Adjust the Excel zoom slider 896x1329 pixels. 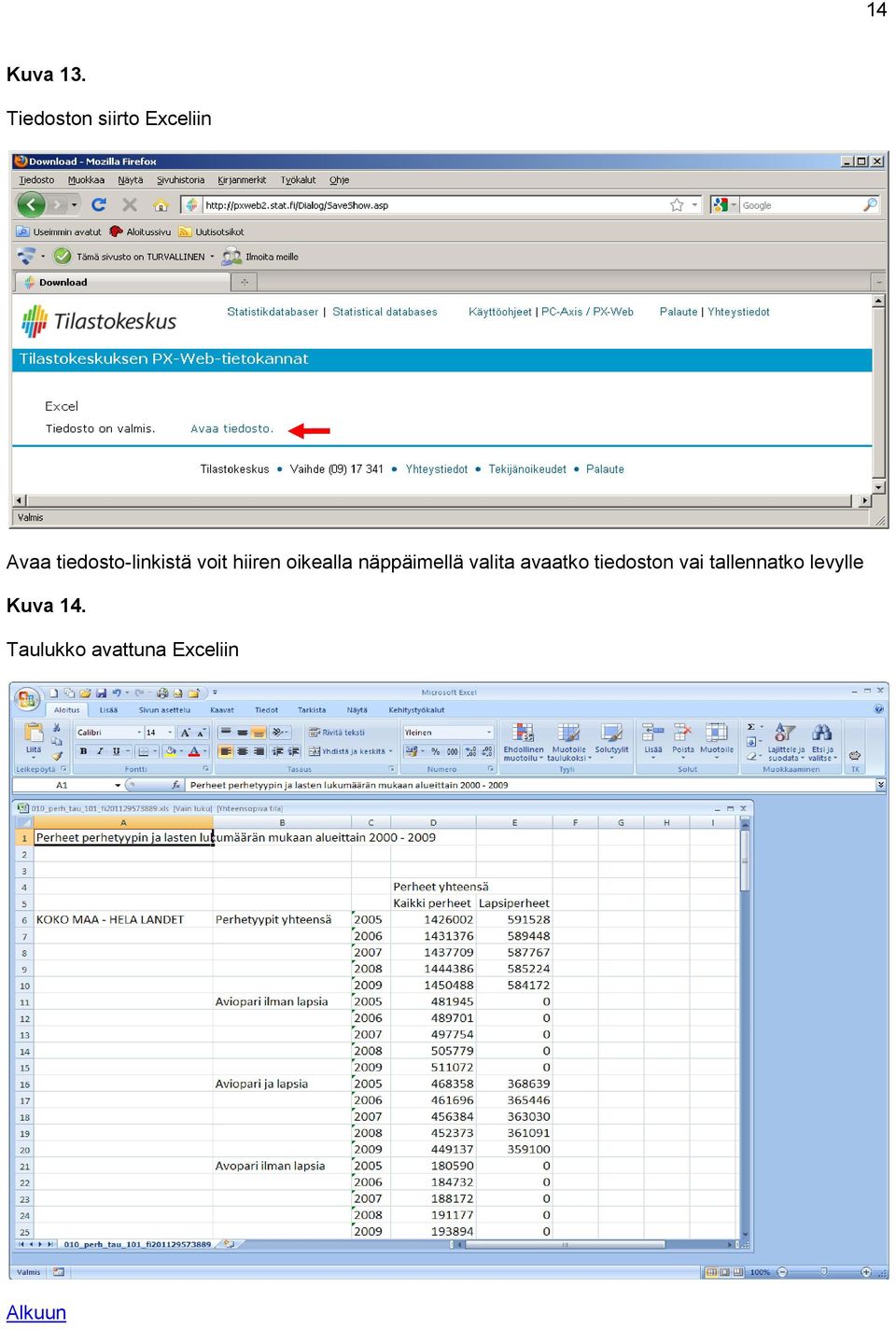(x=823, y=1272)
